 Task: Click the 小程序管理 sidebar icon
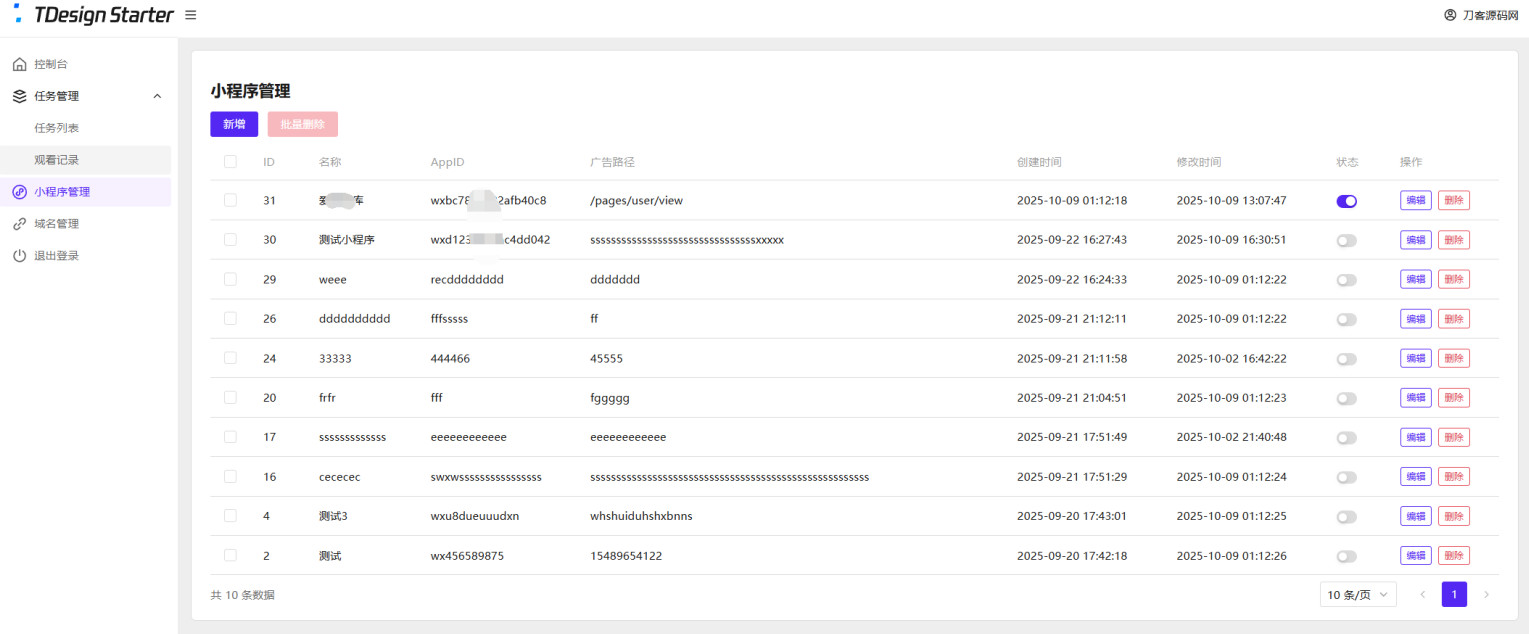[x=19, y=192]
